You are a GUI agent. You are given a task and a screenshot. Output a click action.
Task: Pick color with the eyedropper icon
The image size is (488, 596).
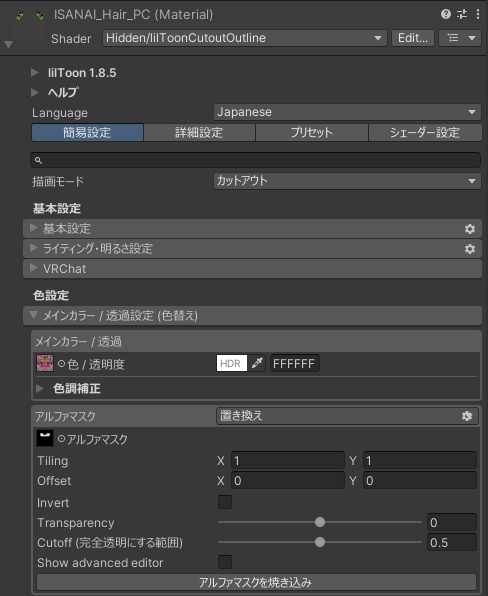[x=257, y=363]
